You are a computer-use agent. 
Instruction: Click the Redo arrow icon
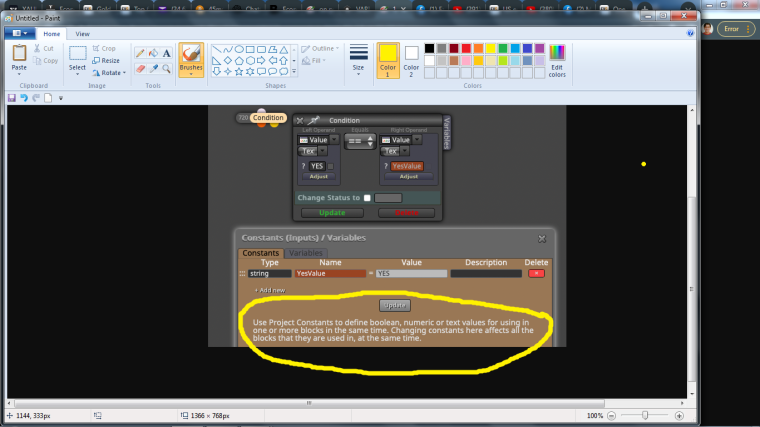[36, 98]
